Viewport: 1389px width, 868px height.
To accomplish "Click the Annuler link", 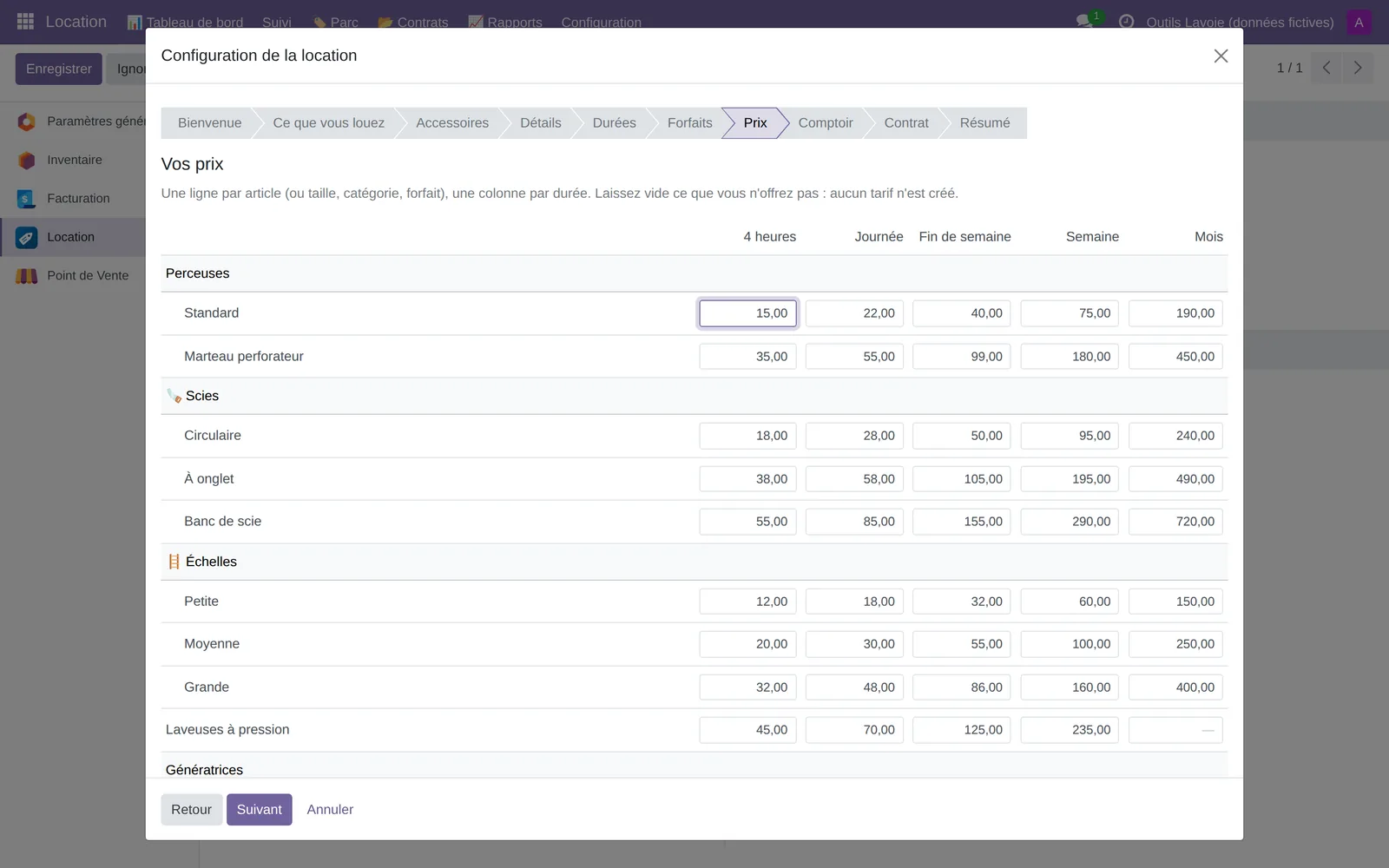I will [330, 810].
